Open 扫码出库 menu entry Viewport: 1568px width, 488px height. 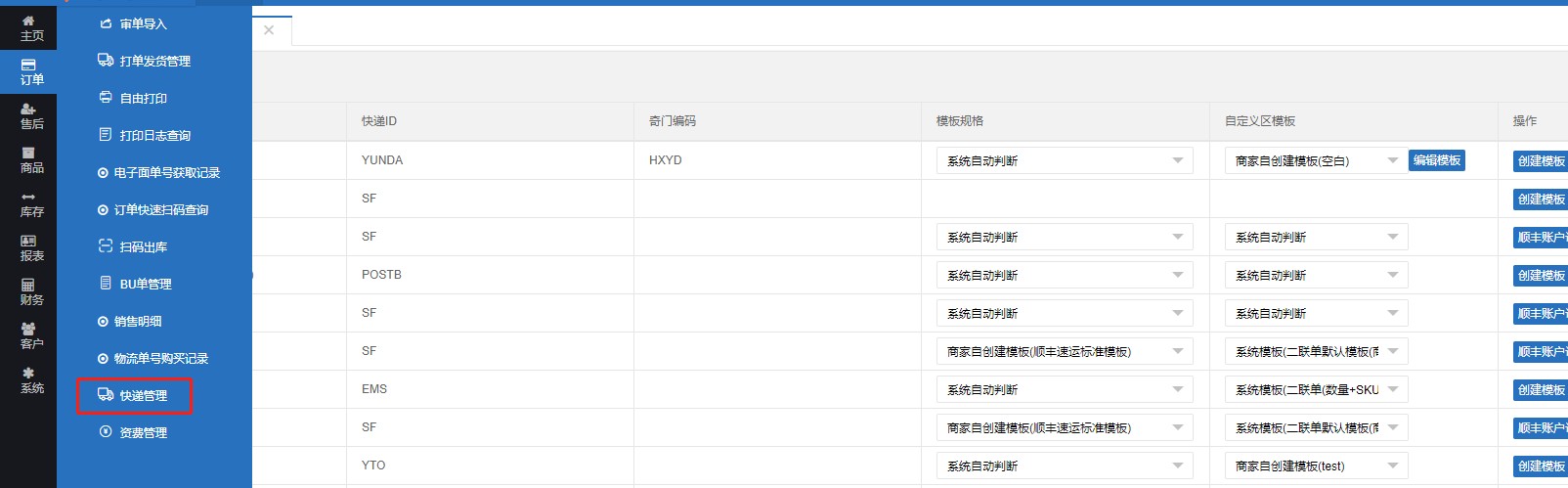(143, 246)
